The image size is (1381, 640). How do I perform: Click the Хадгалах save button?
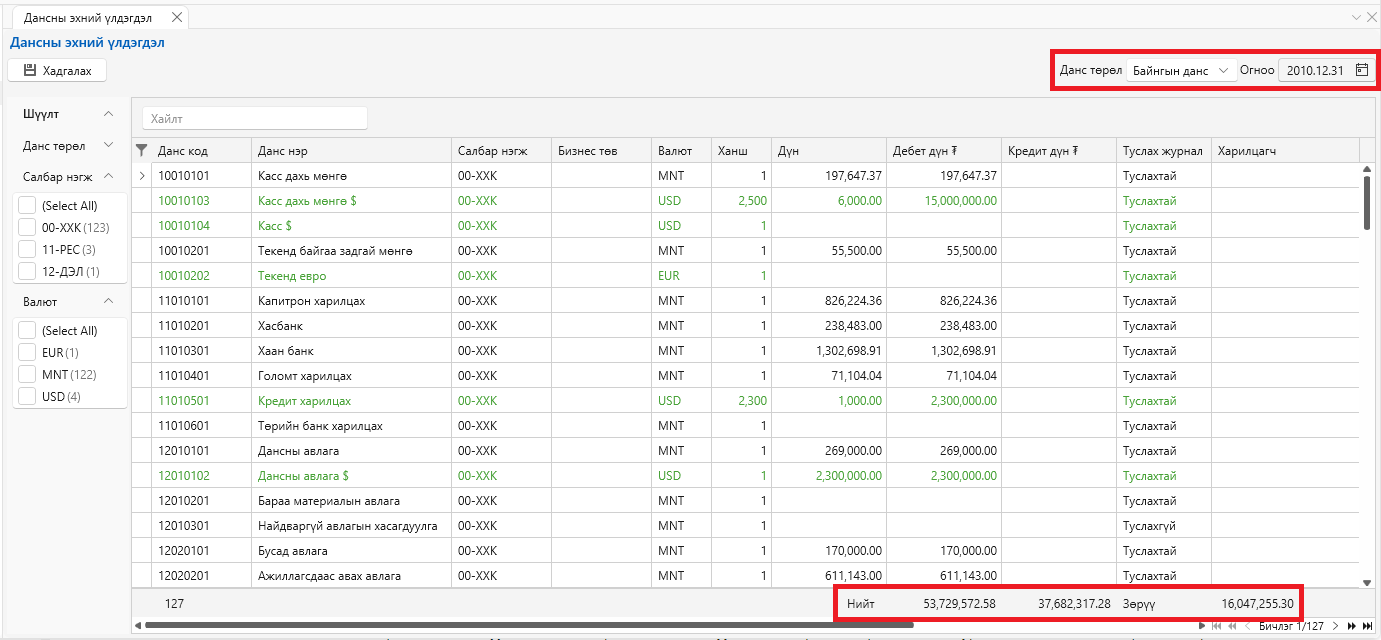tap(57, 70)
